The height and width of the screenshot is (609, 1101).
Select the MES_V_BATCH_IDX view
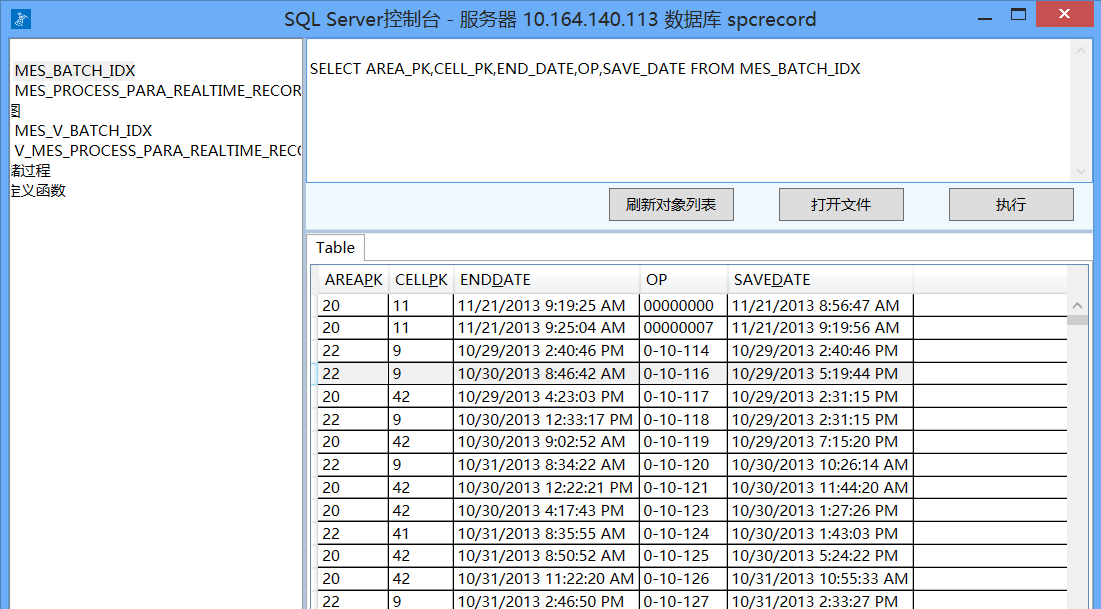[84, 131]
